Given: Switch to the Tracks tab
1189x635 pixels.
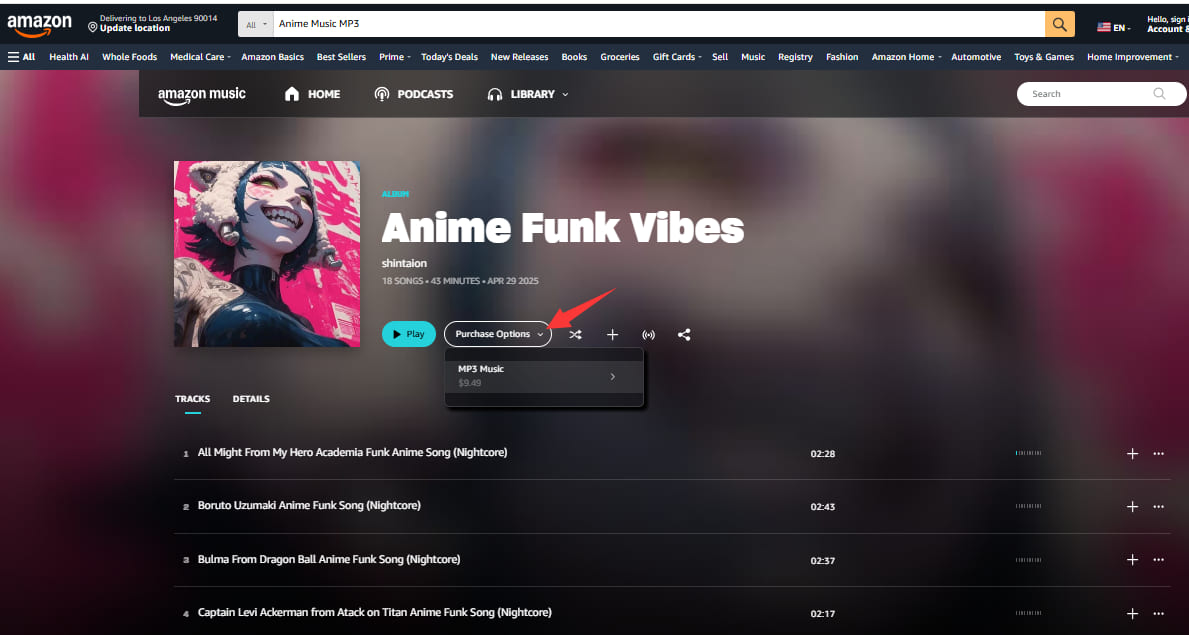Looking at the screenshot, I should click(x=193, y=399).
